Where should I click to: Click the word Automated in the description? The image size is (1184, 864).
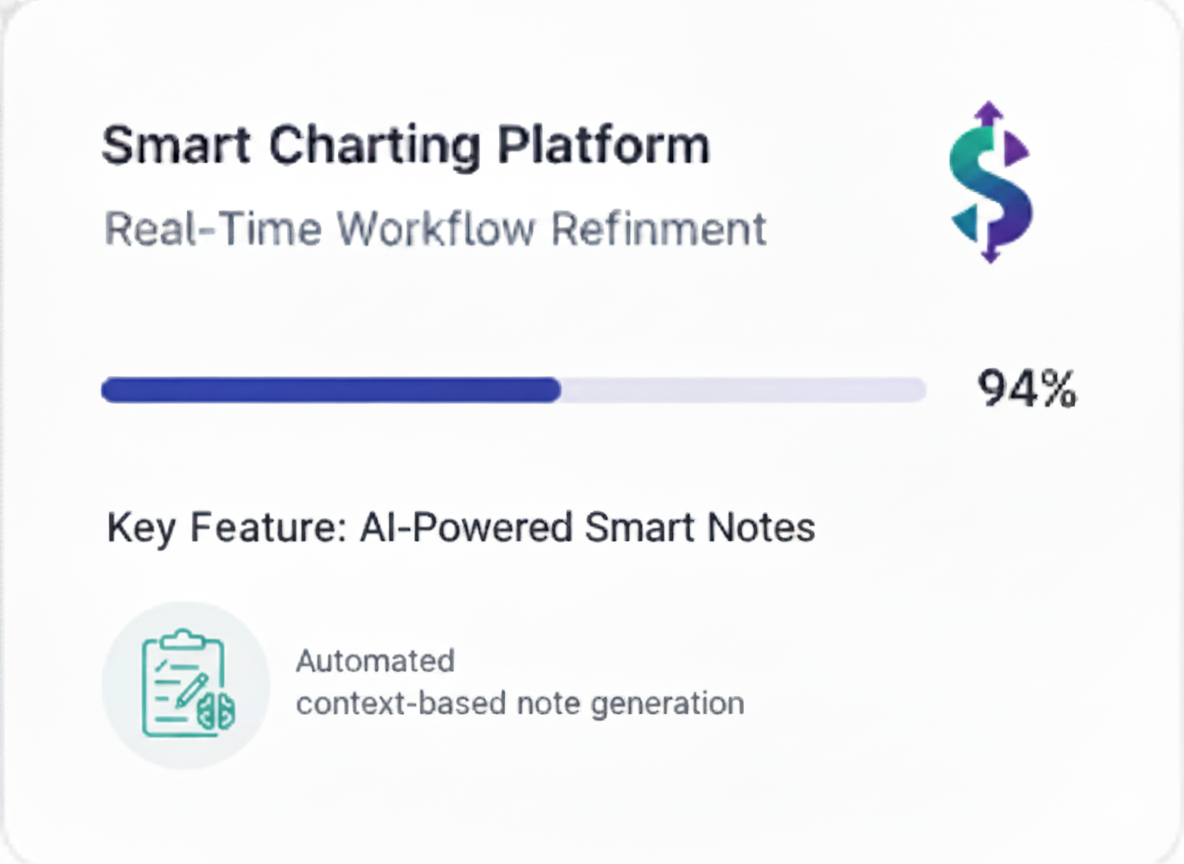coord(375,661)
